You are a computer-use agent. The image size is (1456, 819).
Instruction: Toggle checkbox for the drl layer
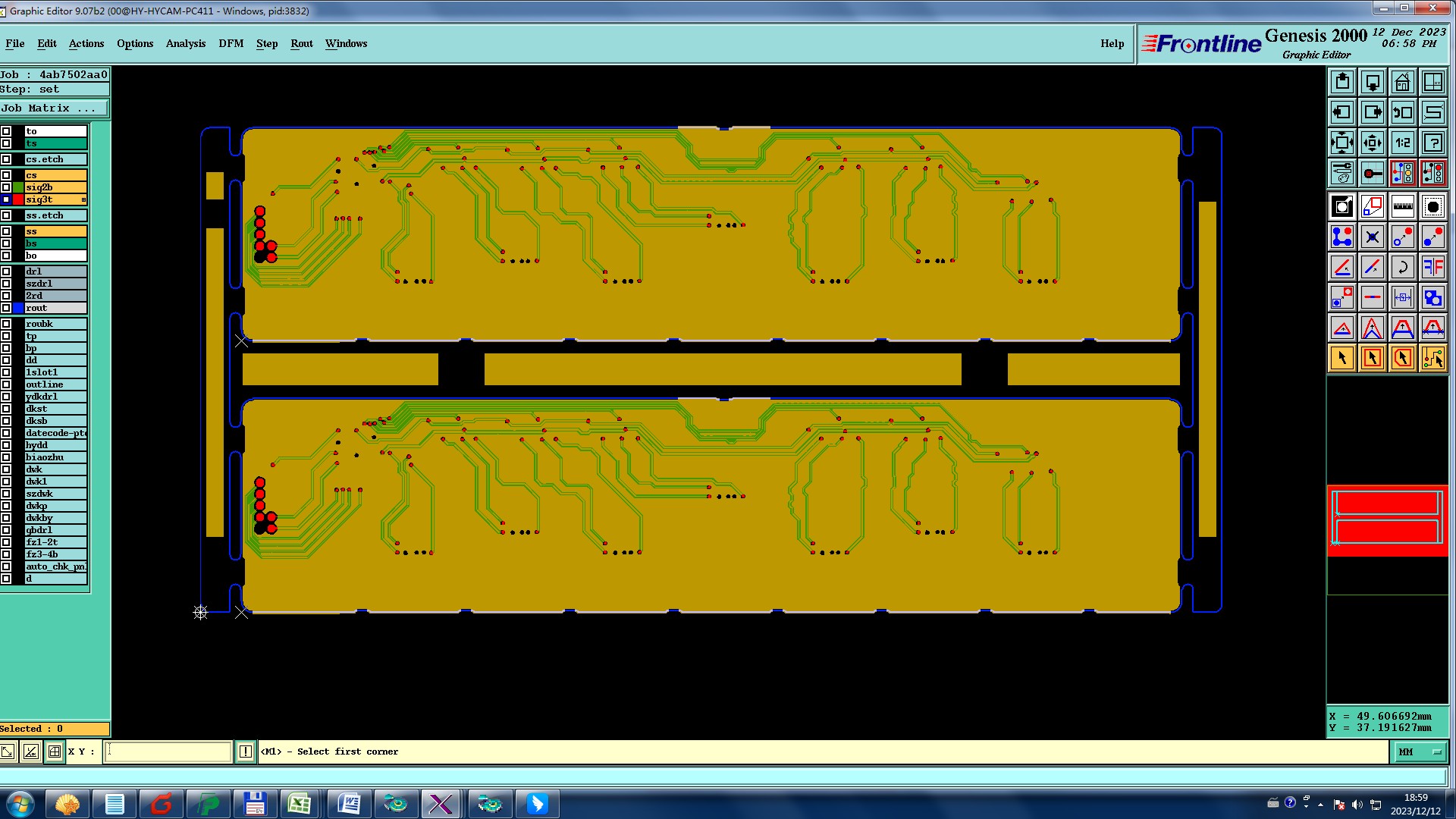coord(6,271)
